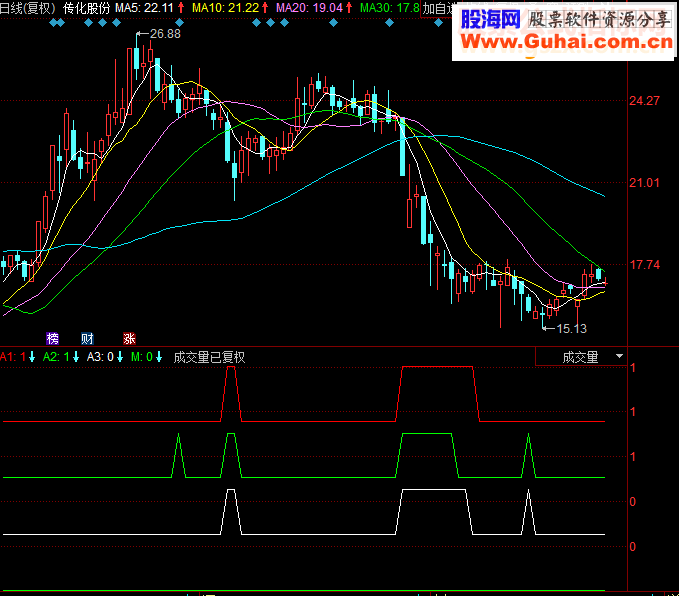
Task: Open the 成交量 indicator dropdown
Action: (x=581, y=357)
